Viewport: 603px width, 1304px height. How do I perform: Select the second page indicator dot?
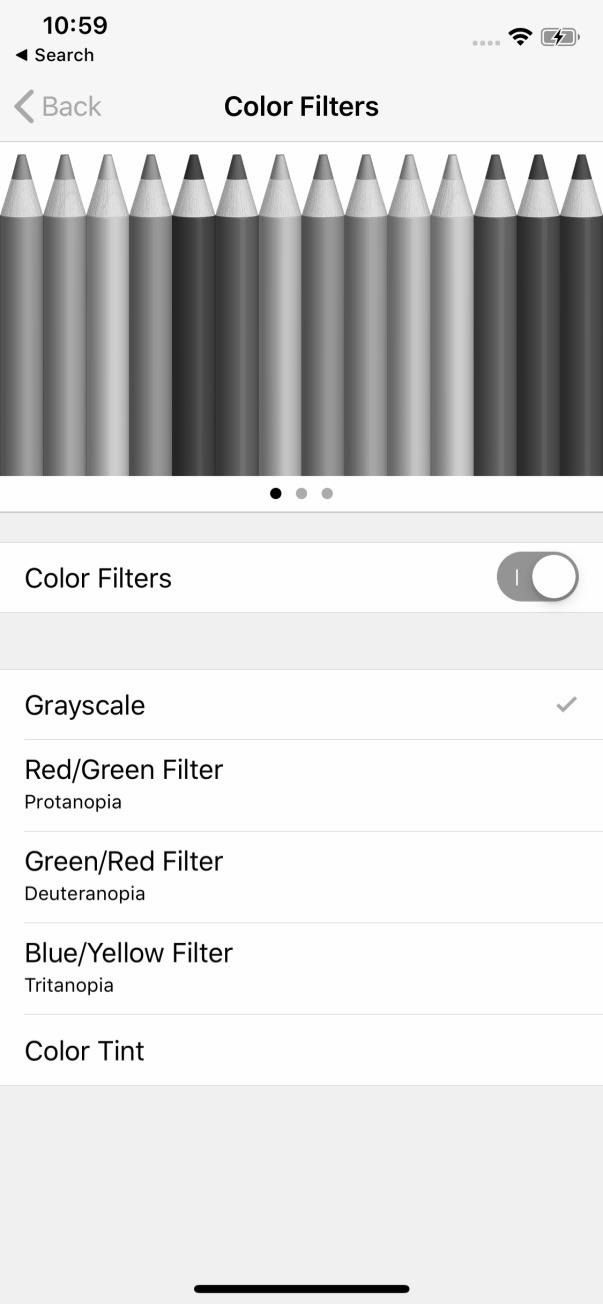pos(301,493)
